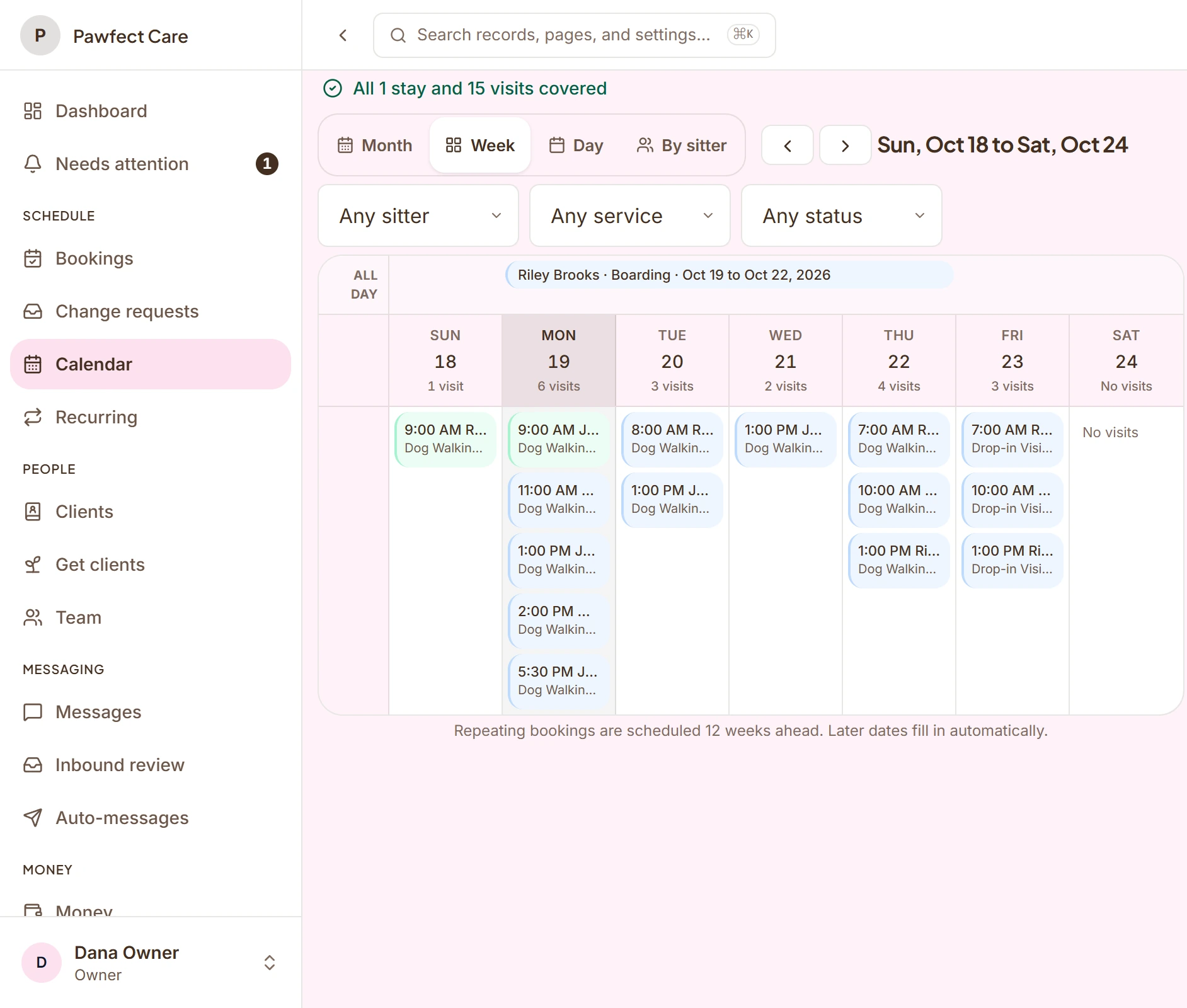1187x1008 pixels.
Task: Click the Inbound review tray icon
Action: pos(33,765)
